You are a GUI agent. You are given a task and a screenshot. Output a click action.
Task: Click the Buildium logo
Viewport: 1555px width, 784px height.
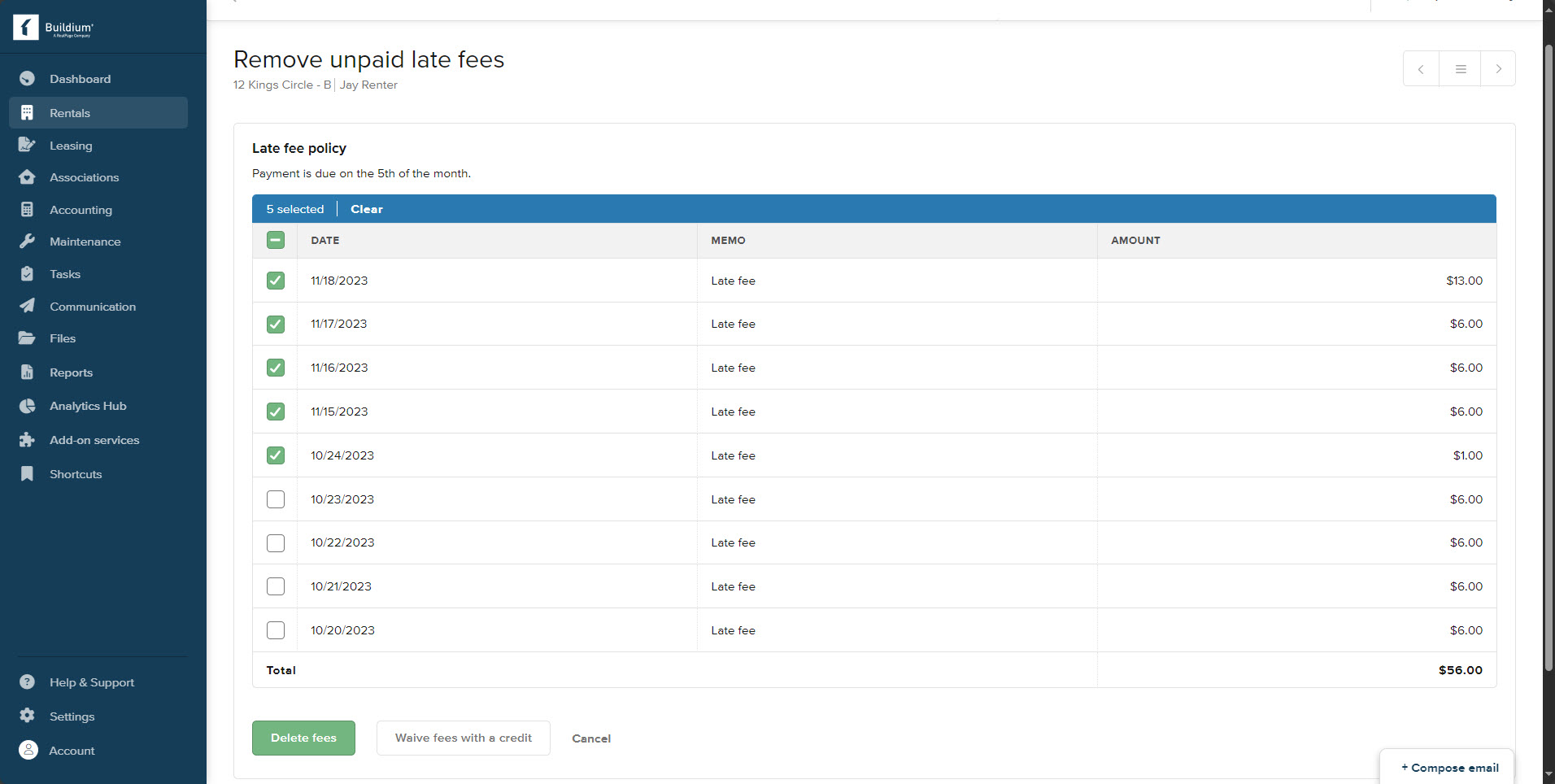pos(54,28)
